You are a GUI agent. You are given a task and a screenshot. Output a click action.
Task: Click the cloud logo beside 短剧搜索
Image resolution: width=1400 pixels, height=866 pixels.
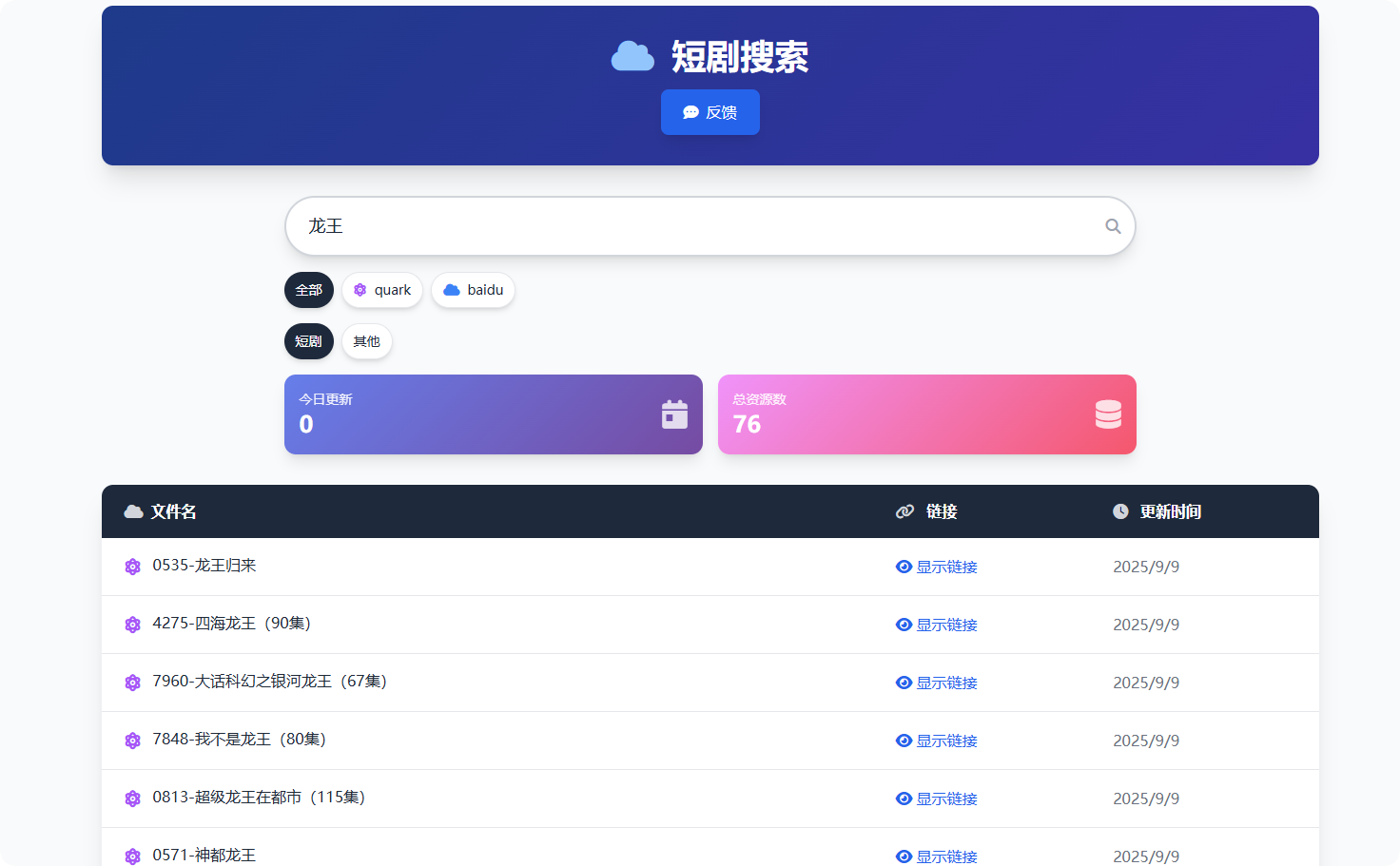632,57
